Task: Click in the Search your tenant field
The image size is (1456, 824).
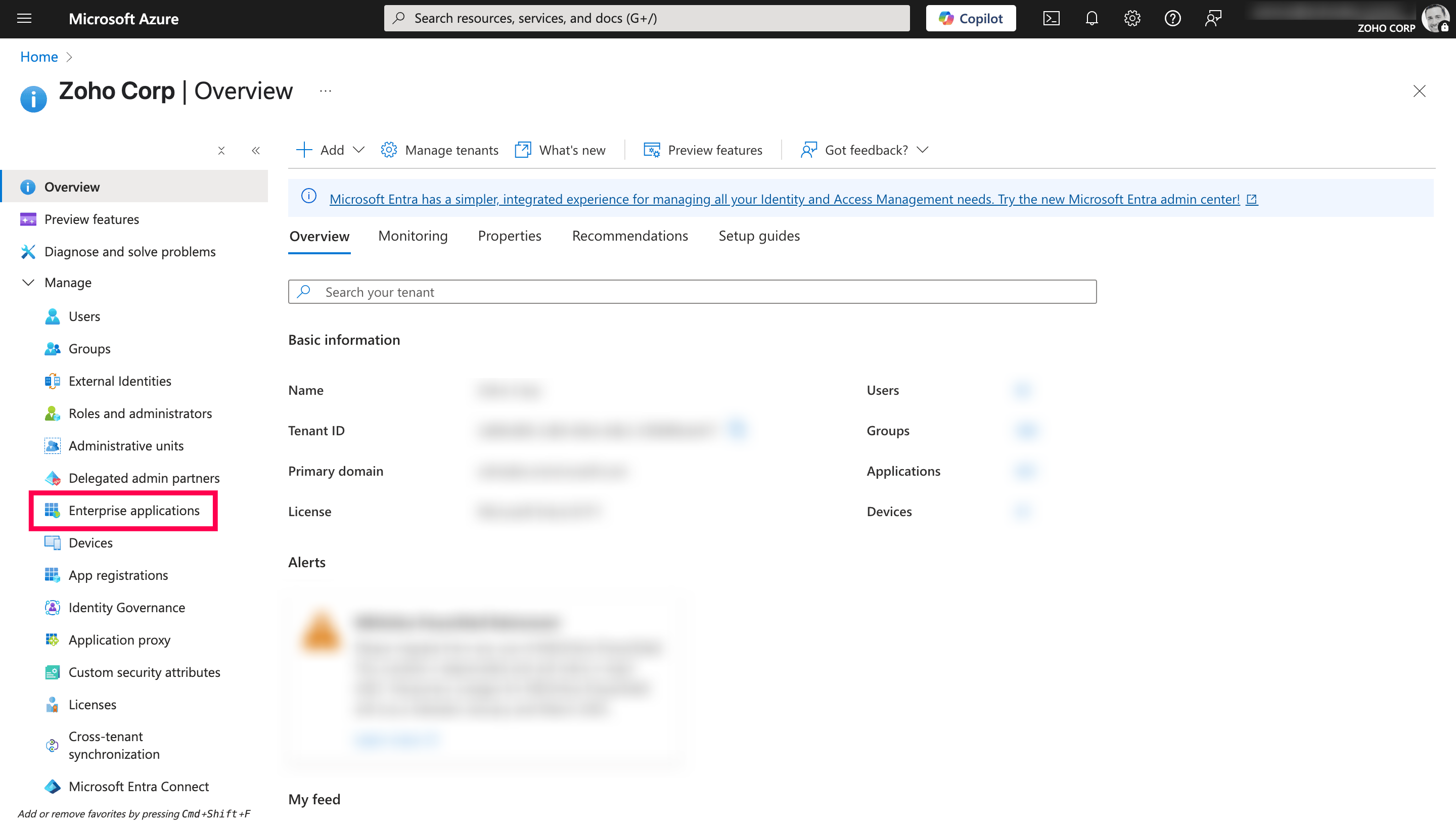Action: pyautogui.click(x=692, y=292)
